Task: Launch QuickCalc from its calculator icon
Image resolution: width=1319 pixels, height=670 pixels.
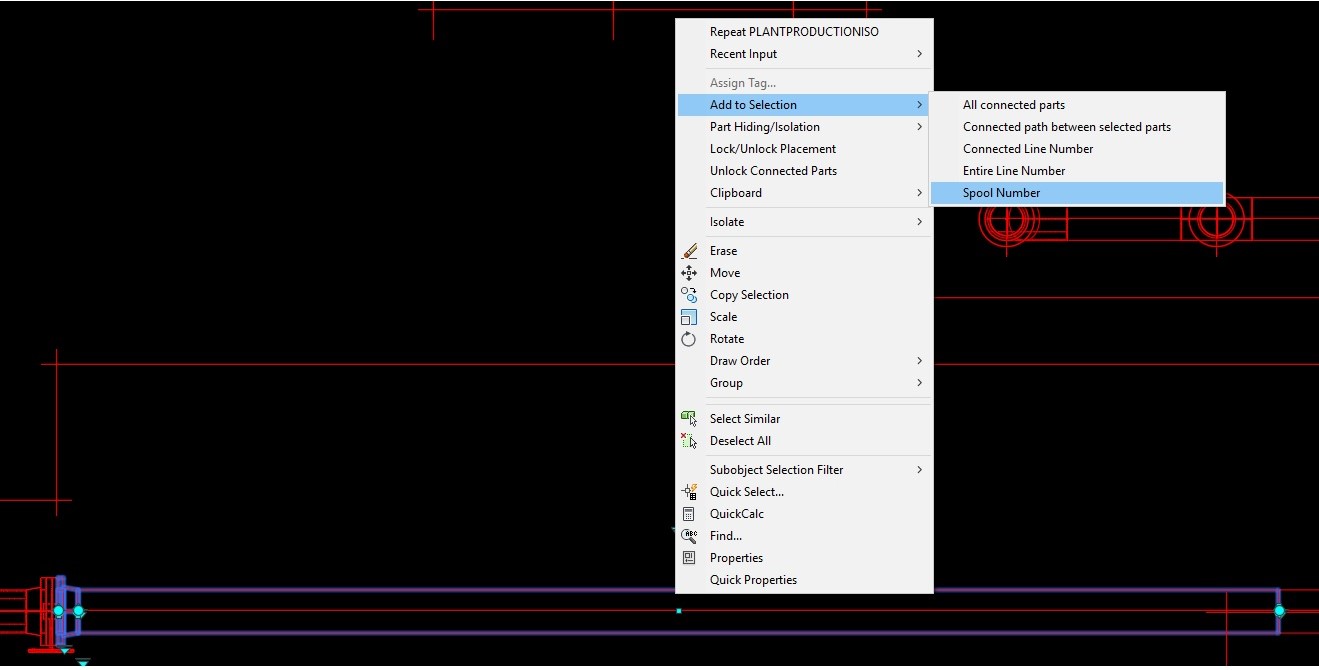Action: pyautogui.click(x=688, y=513)
